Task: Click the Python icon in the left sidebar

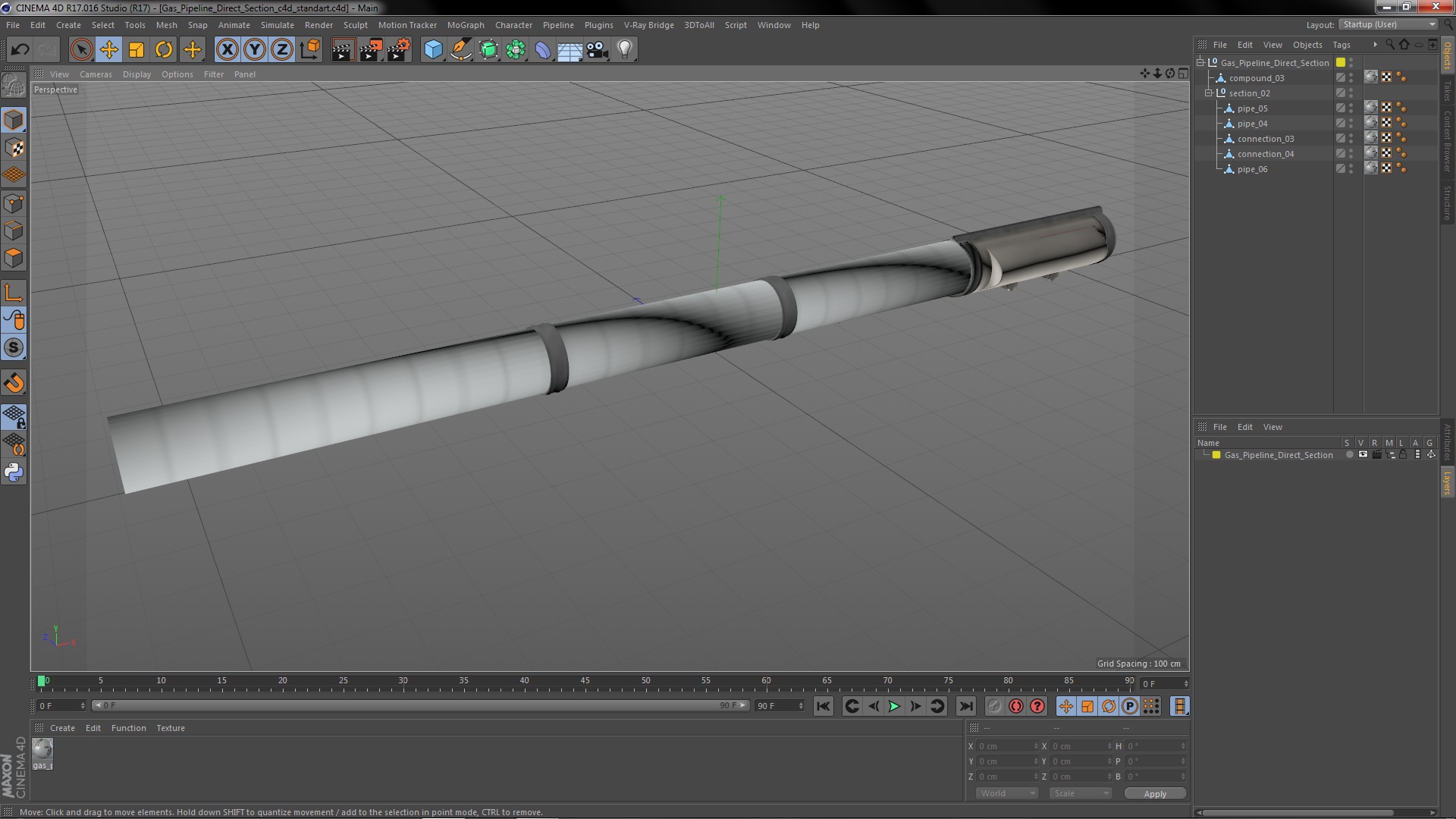Action: pyautogui.click(x=14, y=472)
